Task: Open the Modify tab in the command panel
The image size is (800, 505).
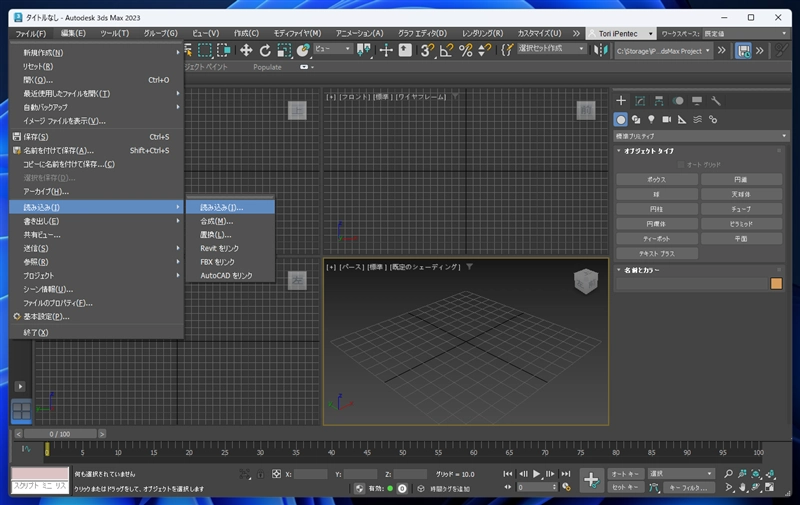Action: (640, 101)
